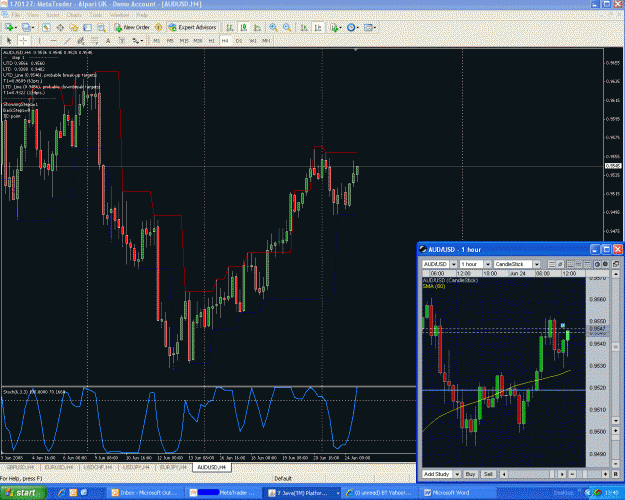Click the yellow diamond MetaEditor icon
This screenshot has width=625, height=500.
click(159, 28)
